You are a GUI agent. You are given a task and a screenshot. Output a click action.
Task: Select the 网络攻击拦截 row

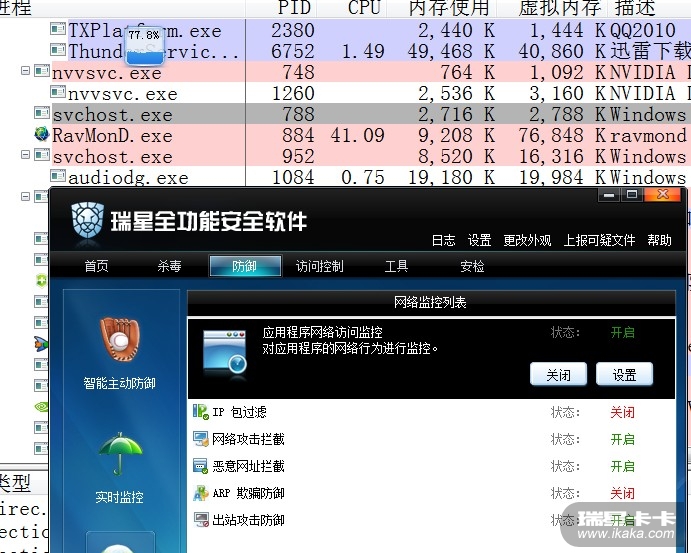coord(431,439)
